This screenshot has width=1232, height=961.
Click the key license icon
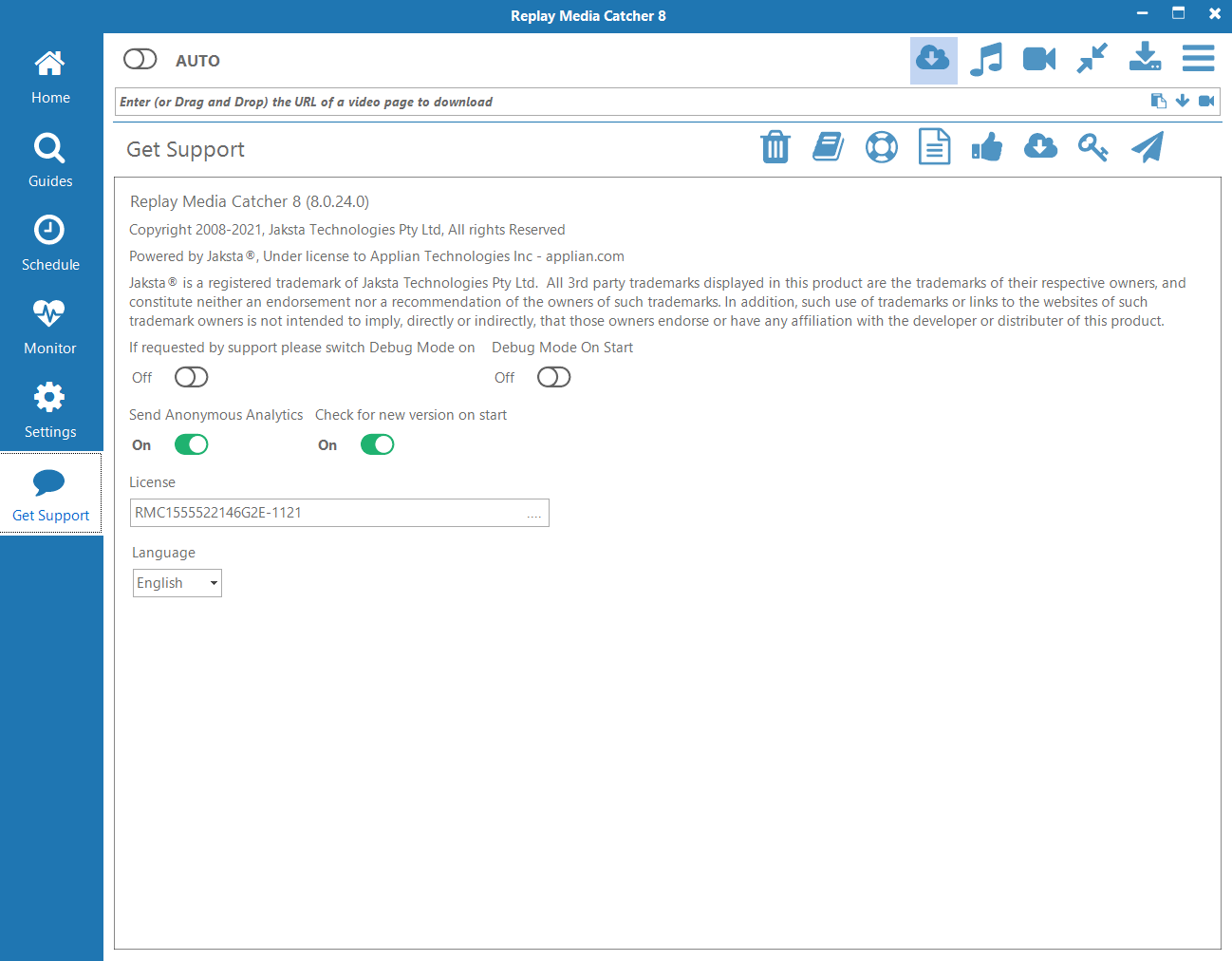(1093, 147)
